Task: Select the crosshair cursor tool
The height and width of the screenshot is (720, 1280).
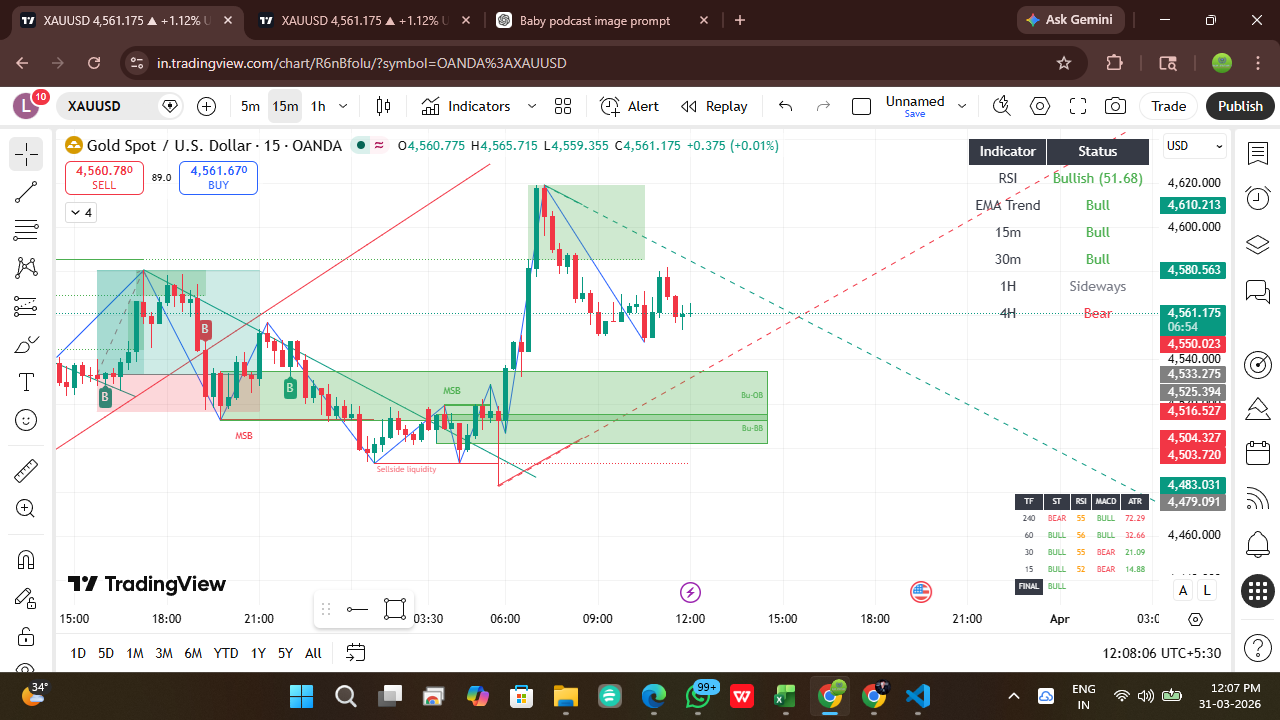Action: pyautogui.click(x=26, y=154)
